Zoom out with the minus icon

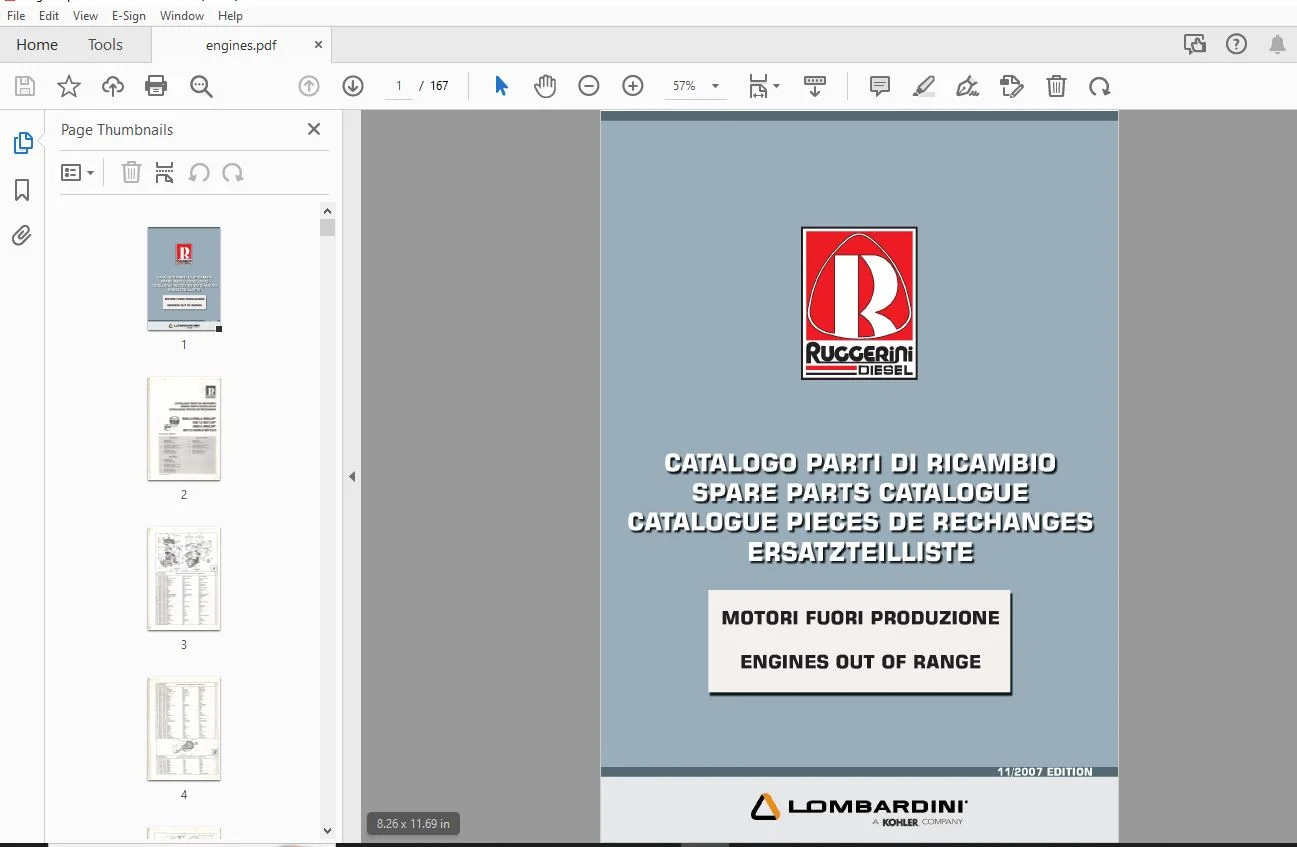(x=589, y=86)
